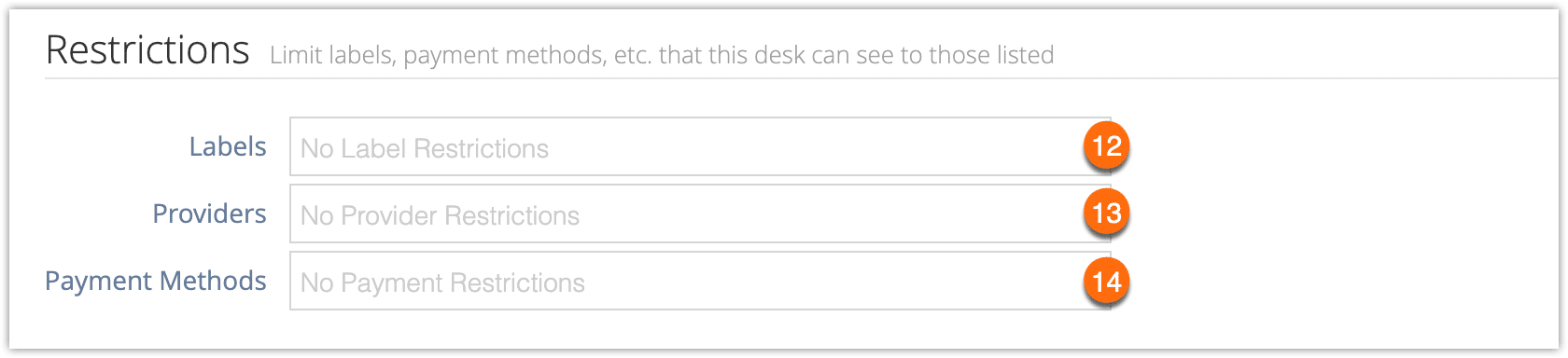The image size is (1568, 358).
Task: Focus the Providers restrictions input field
Action: point(700,213)
